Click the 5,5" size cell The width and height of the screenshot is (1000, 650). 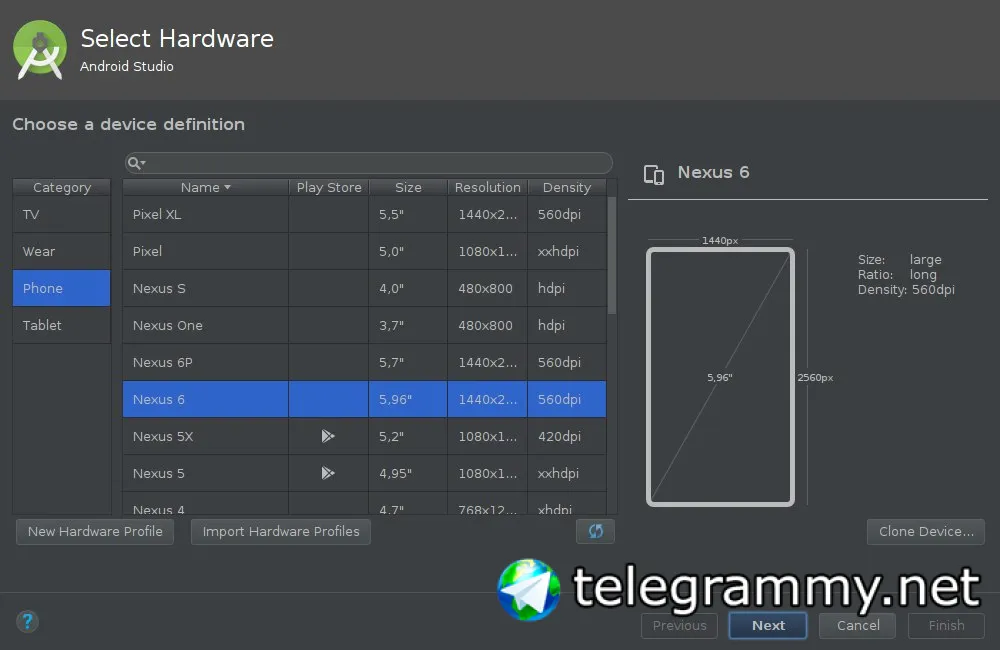click(x=408, y=214)
